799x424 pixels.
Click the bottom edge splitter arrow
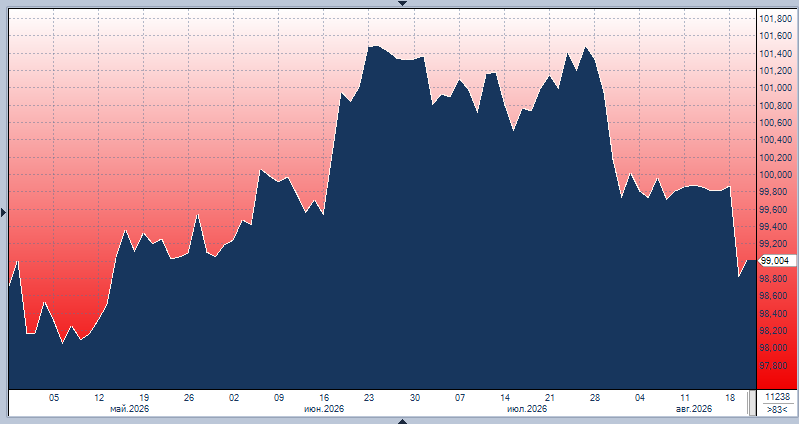tap(402, 421)
